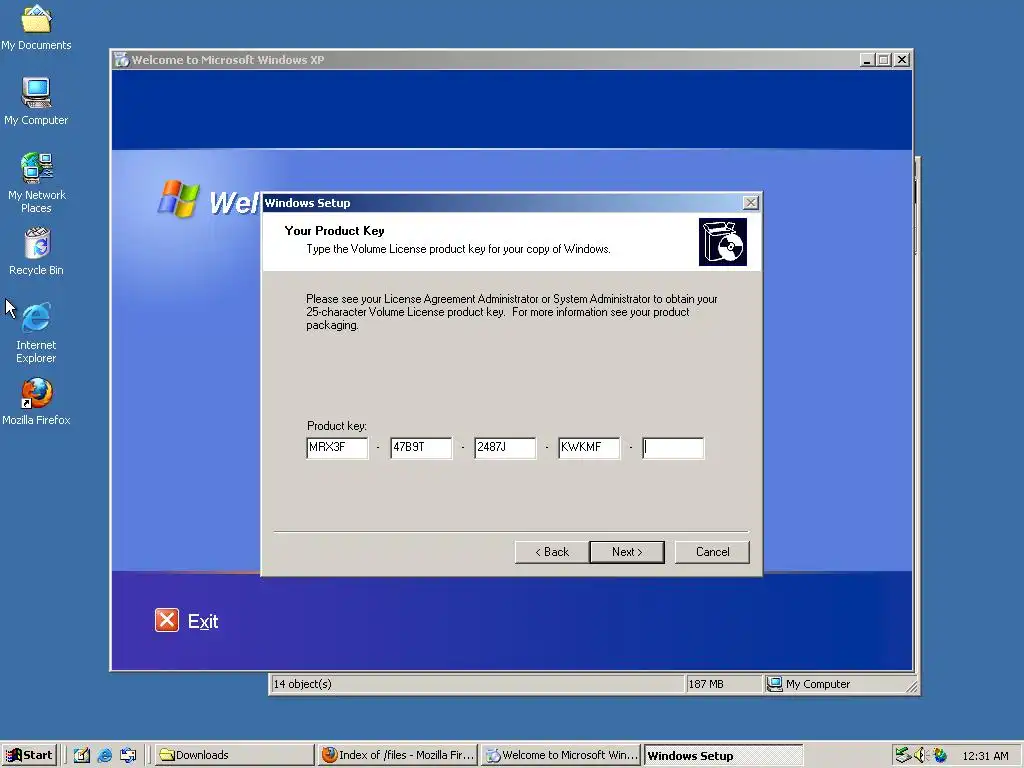Click the Product key: label
The width and height of the screenshot is (1024, 768).
click(336, 426)
